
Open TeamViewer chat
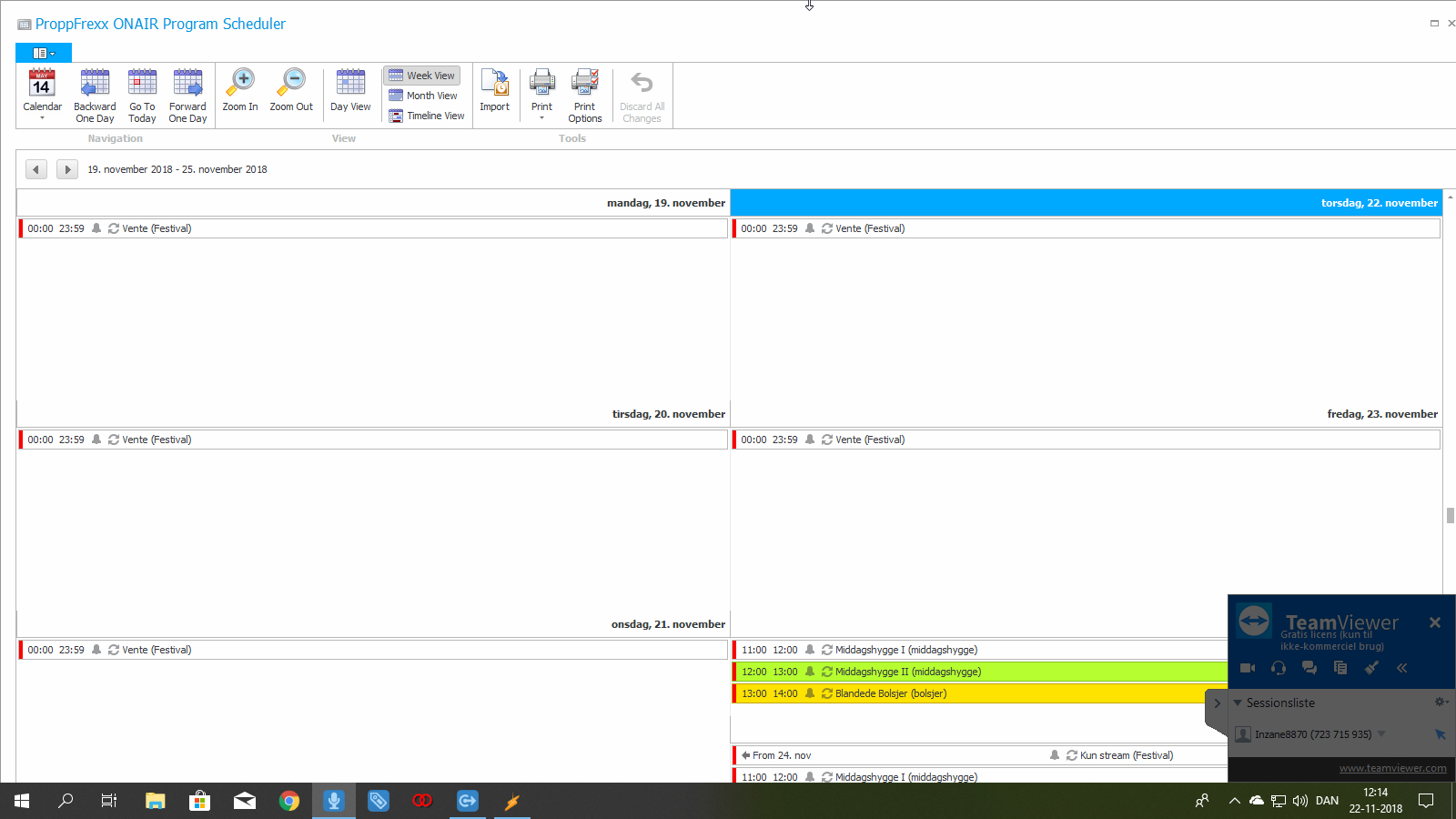[1309, 668]
